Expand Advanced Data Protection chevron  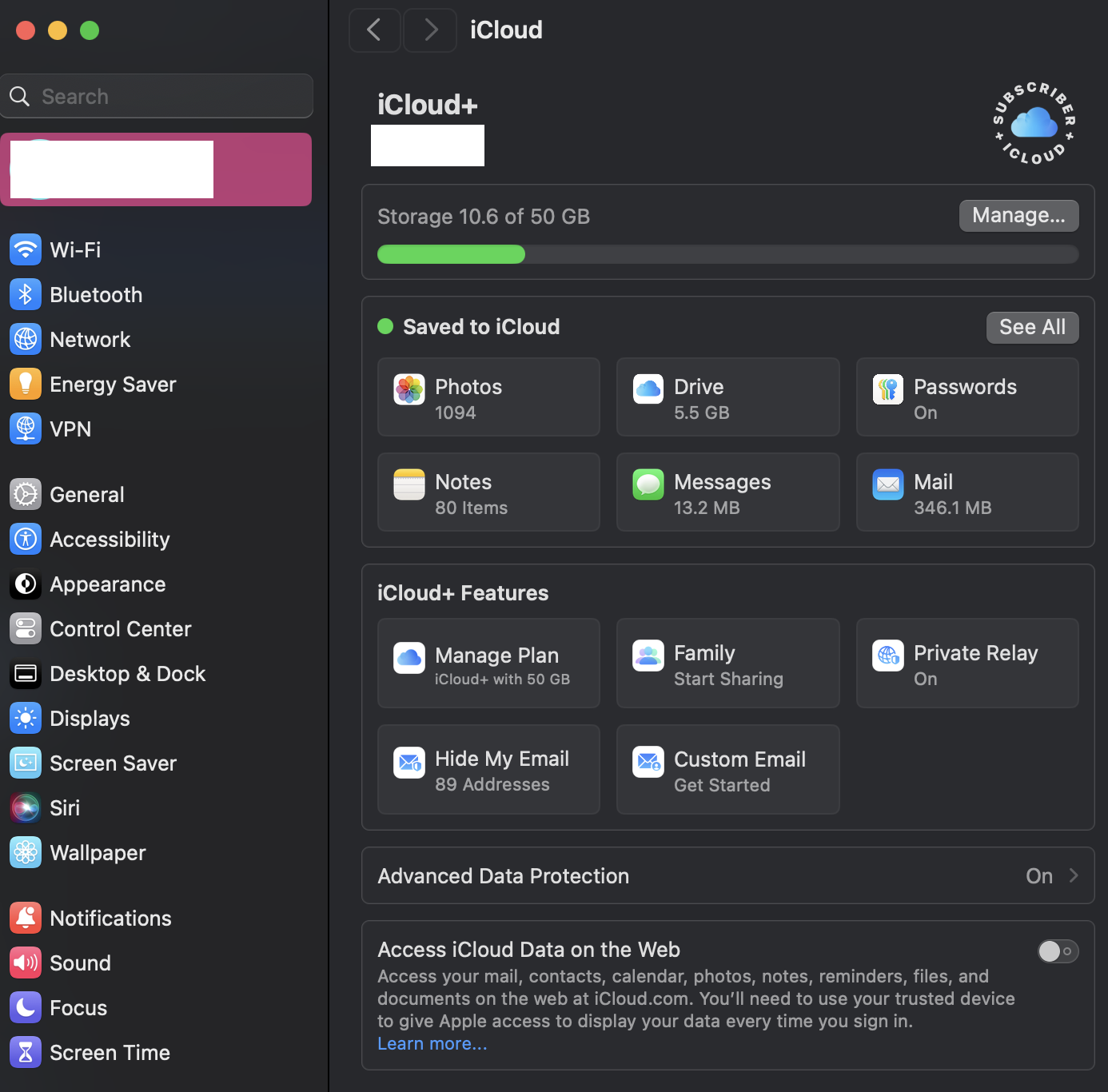(1074, 875)
